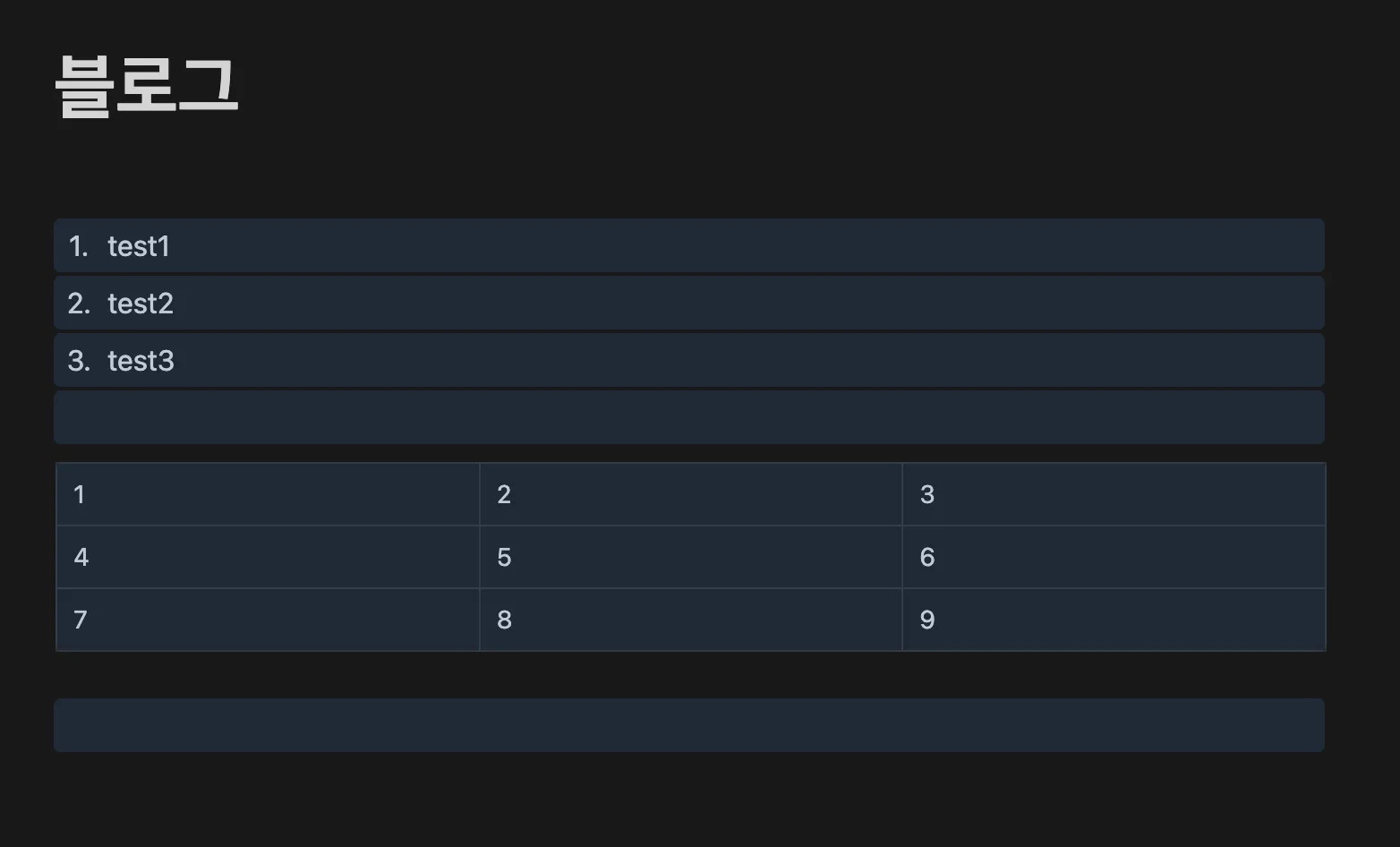Click the "1." list number marker
Image resolution: width=1400 pixels, height=847 pixels.
[79, 246]
